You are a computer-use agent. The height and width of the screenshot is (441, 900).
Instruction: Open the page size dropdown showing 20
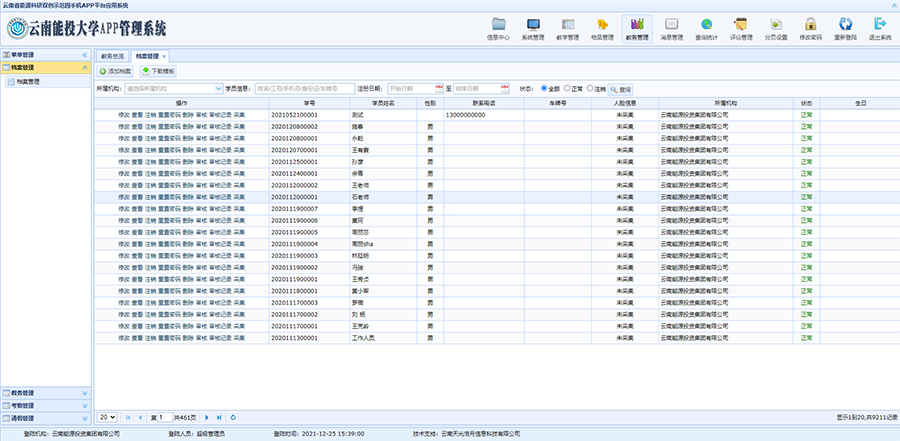click(106, 416)
